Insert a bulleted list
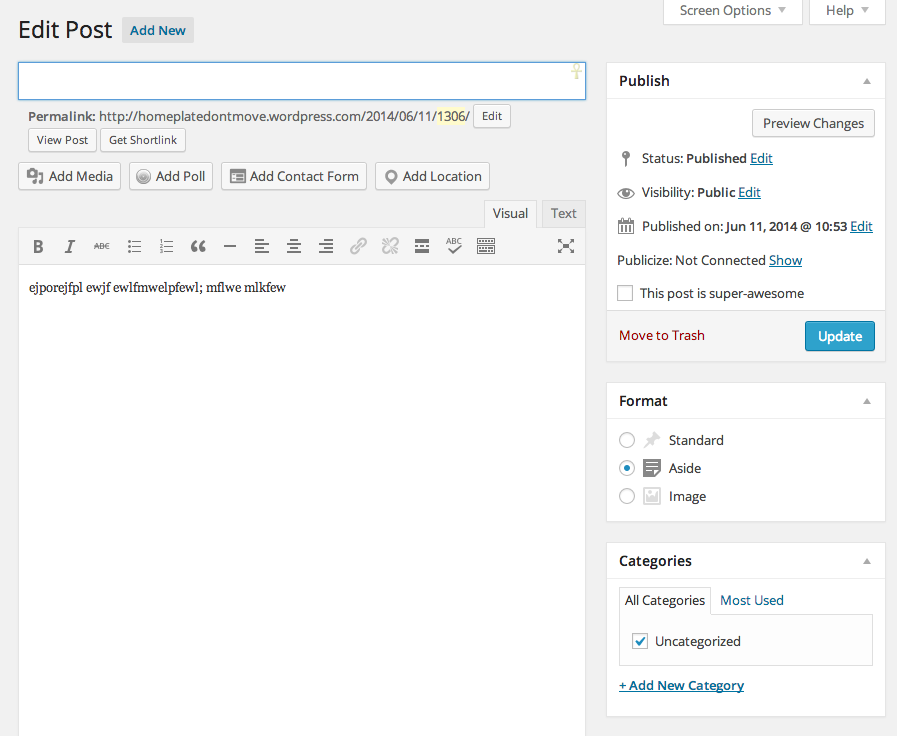This screenshot has width=897, height=736. tap(134, 246)
